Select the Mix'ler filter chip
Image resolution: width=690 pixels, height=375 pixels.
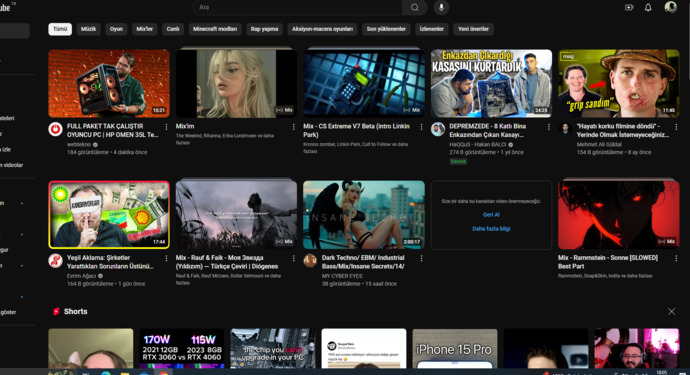[x=144, y=29]
